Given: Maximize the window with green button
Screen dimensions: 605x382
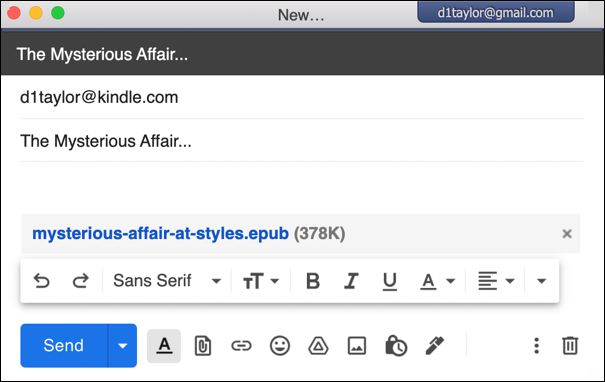Looking at the screenshot, I should [x=58, y=13].
